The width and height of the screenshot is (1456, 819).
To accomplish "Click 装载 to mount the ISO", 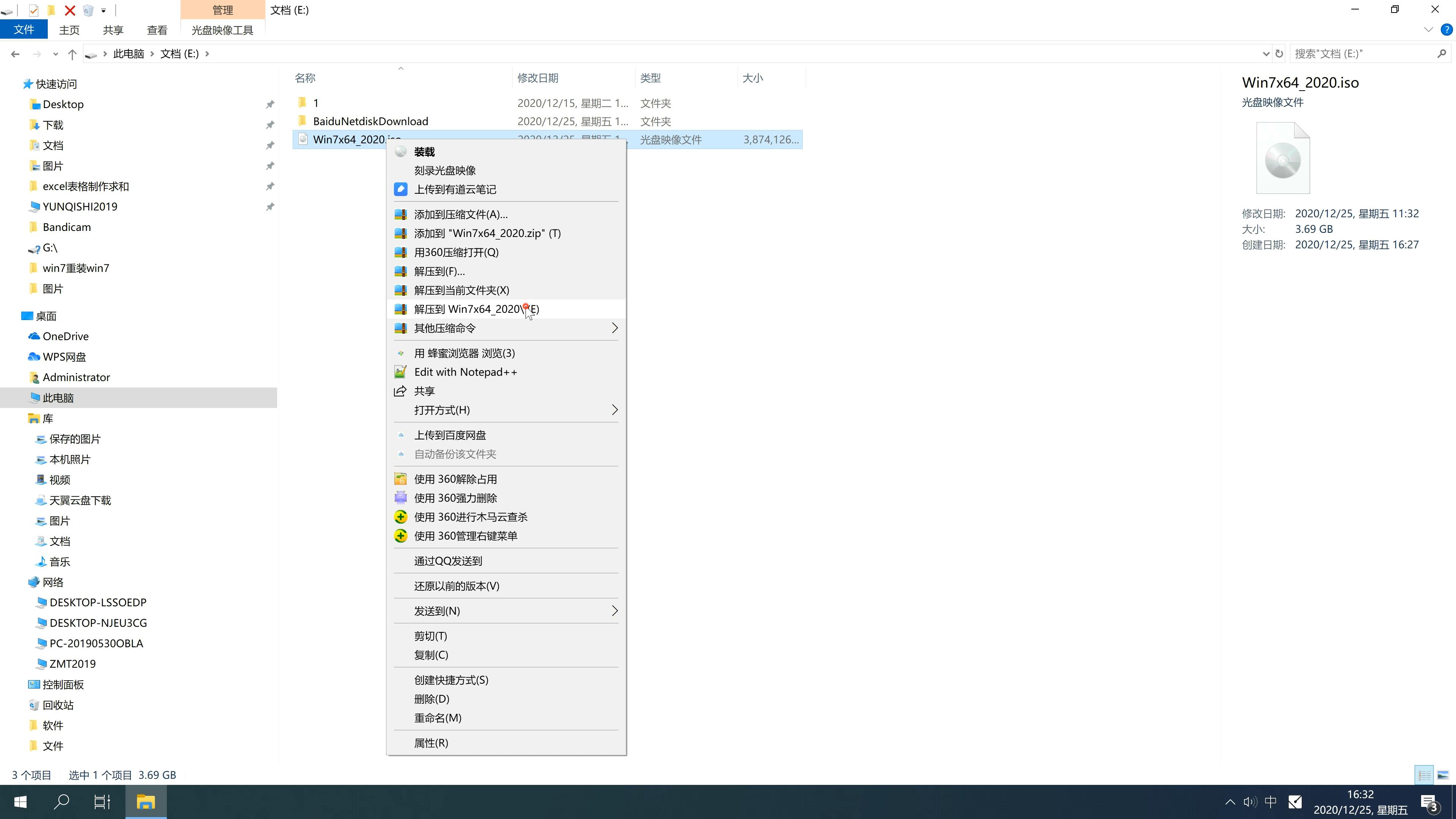I will (x=424, y=151).
